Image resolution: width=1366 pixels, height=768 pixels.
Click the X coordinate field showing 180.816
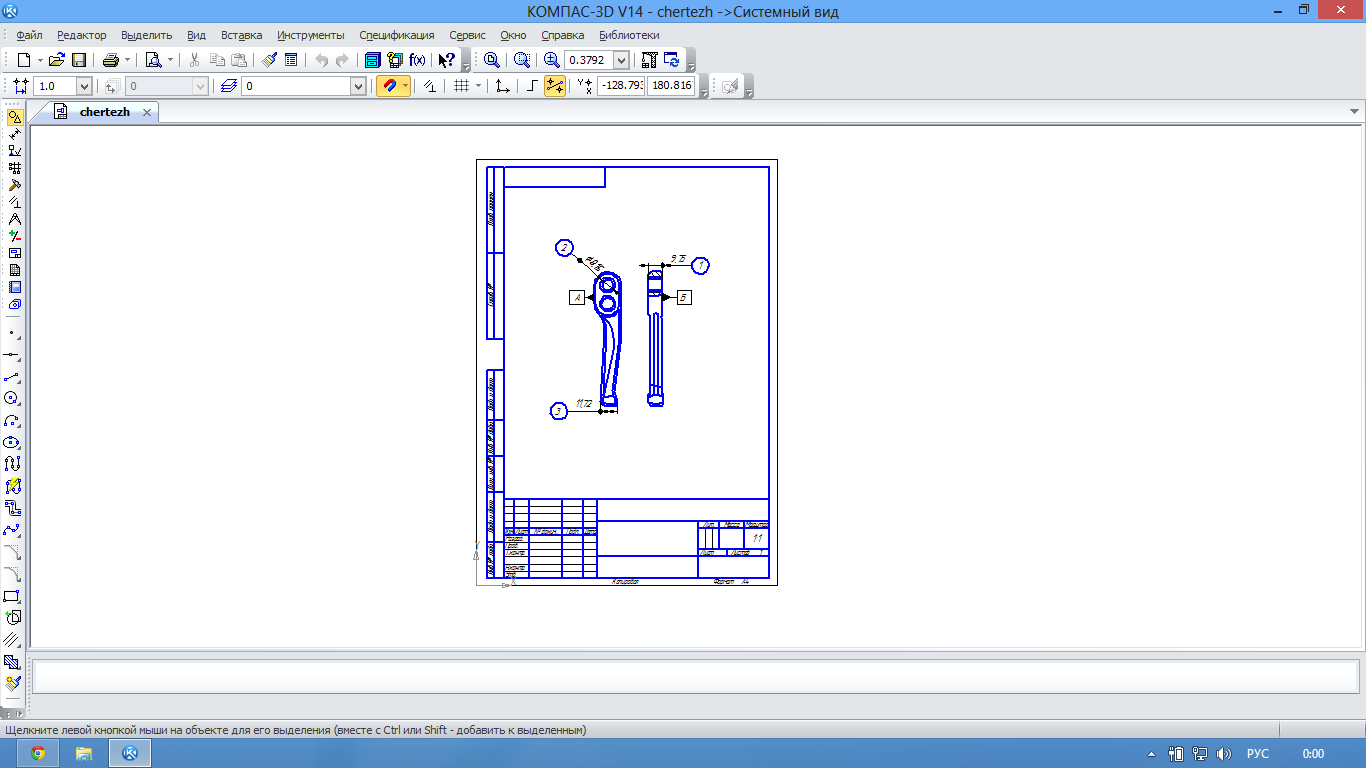[671, 87]
